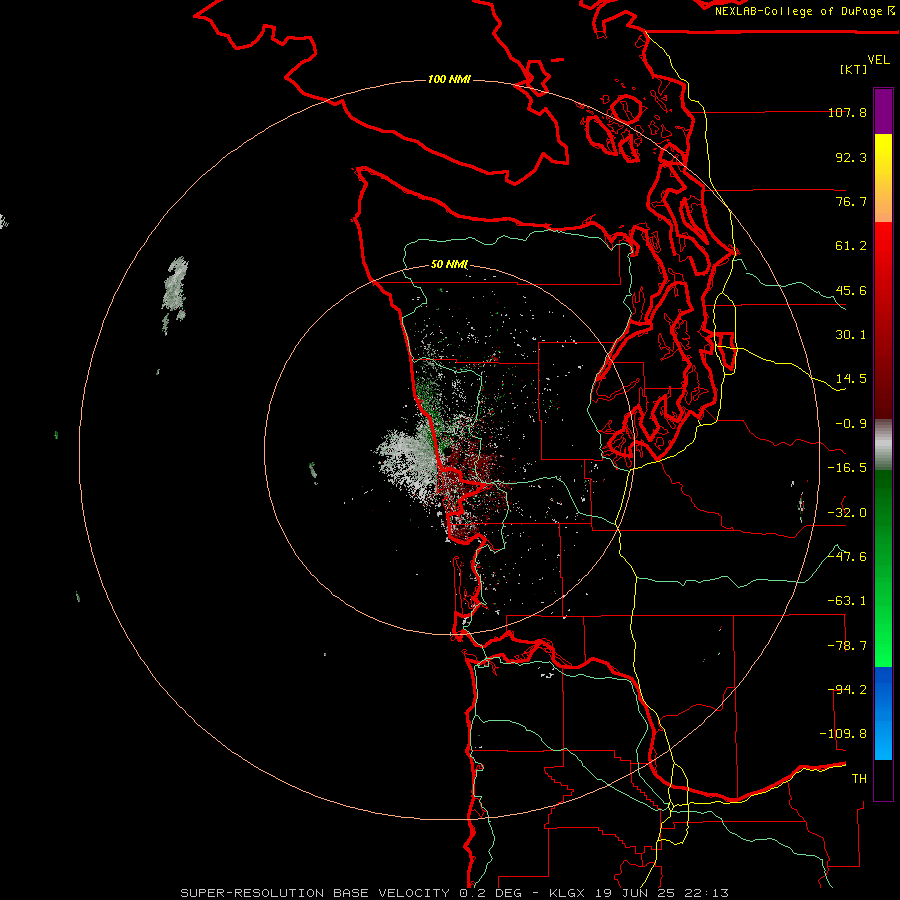Select the -32.0 velocity scale value
900x900 pixels.
(847, 513)
